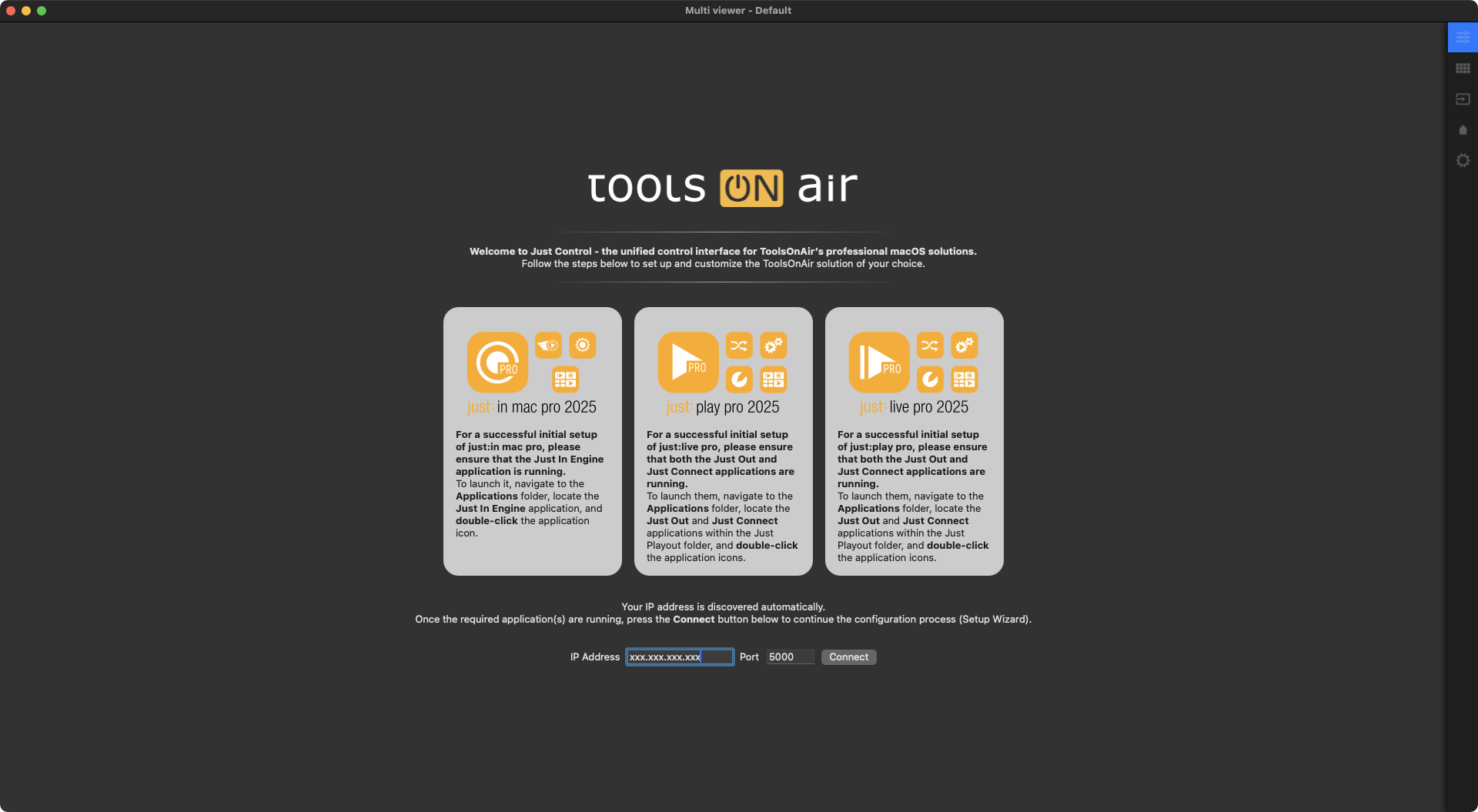Viewport: 1478px width, 812px height.
Task: Click the "IP Address" label
Action: tap(595, 657)
